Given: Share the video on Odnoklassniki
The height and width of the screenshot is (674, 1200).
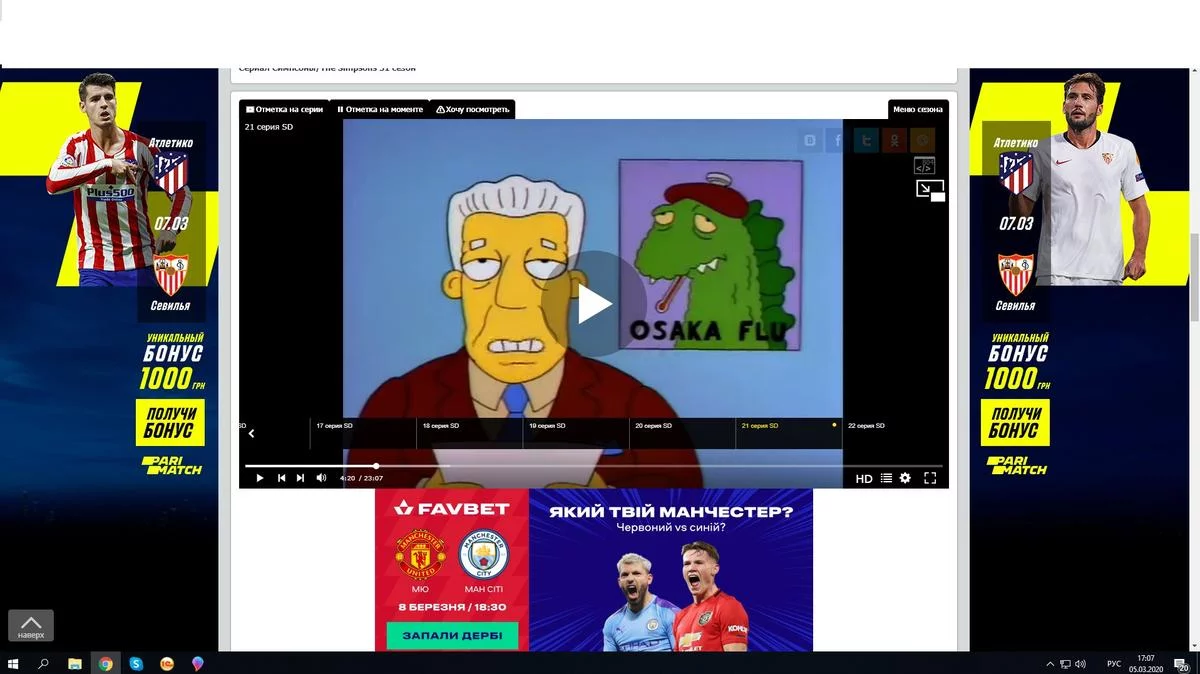Looking at the screenshot, I should coord(894,141).
